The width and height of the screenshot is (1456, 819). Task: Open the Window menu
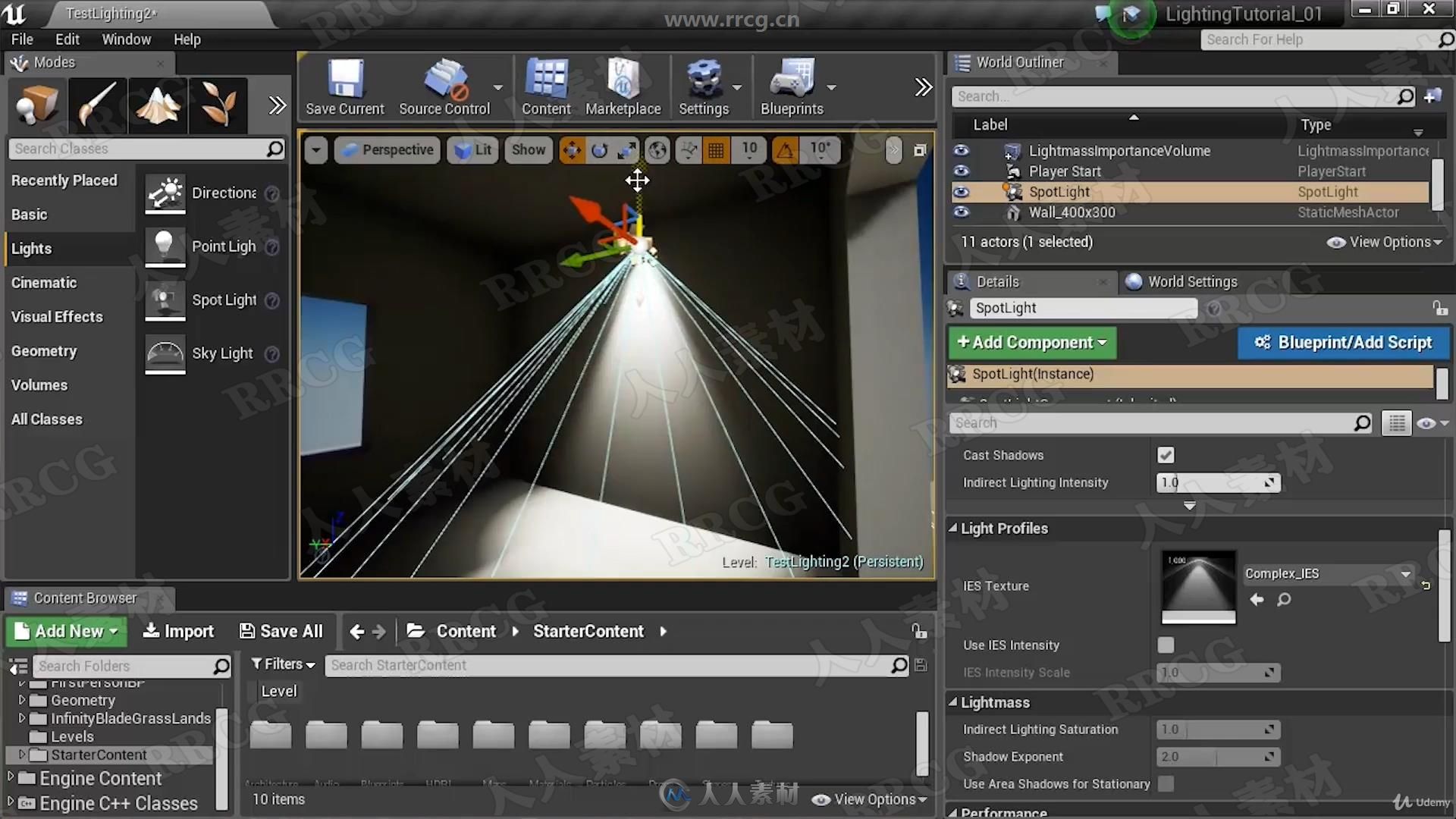click(125, 39)
